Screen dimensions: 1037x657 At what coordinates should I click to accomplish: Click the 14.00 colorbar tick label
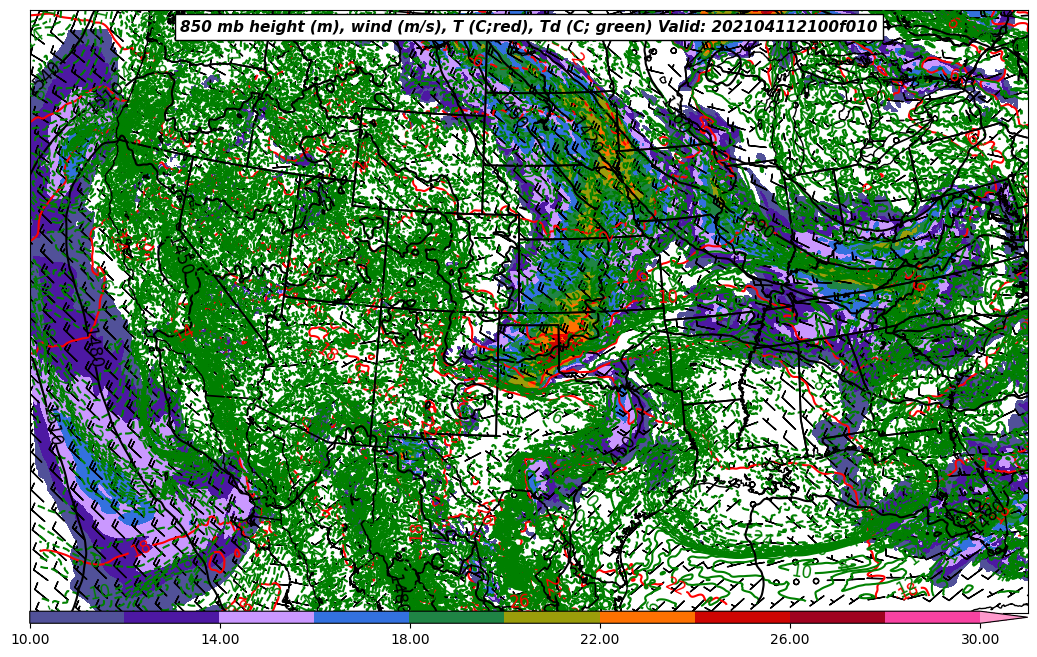click(220, 638)
